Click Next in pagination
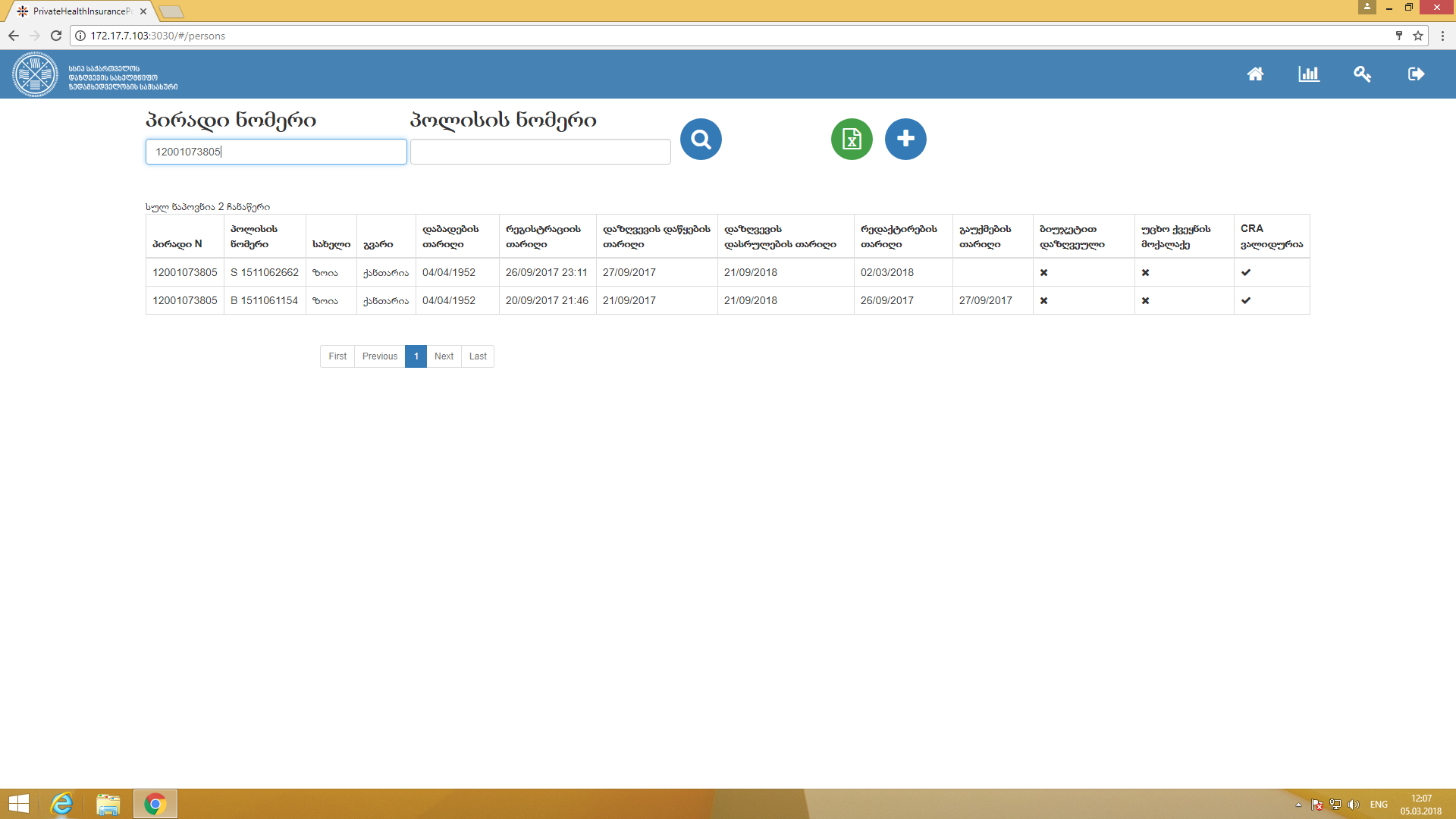The width and height of the screenshot is (1456, 819). pyautogui.click(x=444, y=356)
